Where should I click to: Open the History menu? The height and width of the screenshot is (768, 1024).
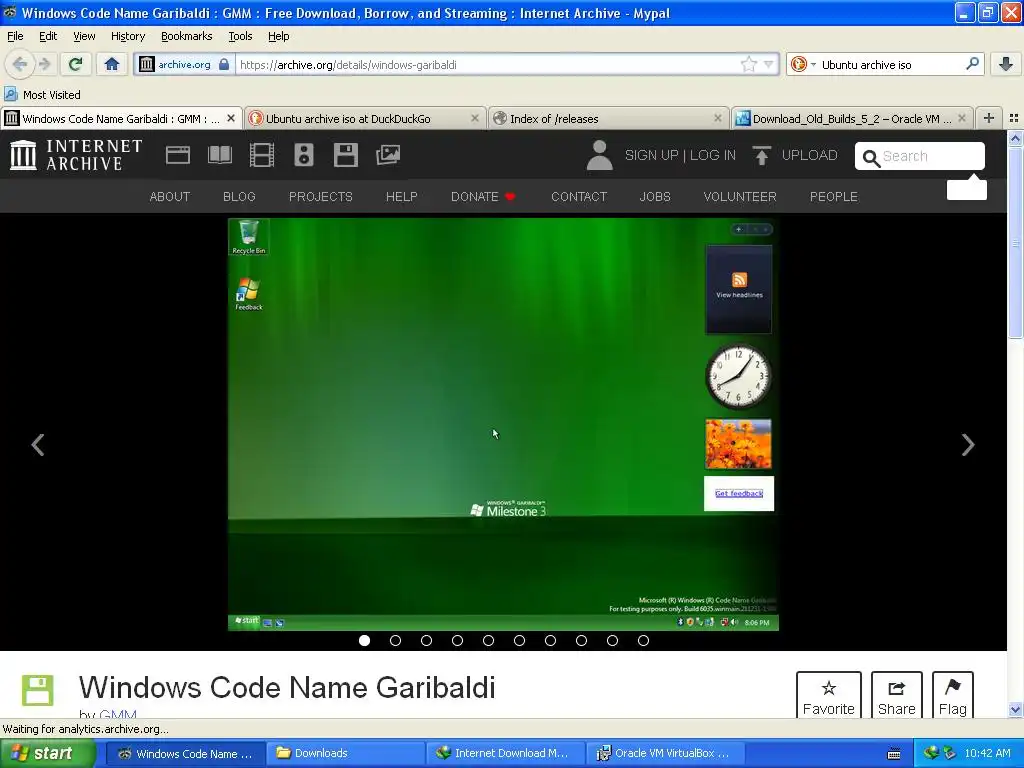pyautogui.click(x=128, y=36)
